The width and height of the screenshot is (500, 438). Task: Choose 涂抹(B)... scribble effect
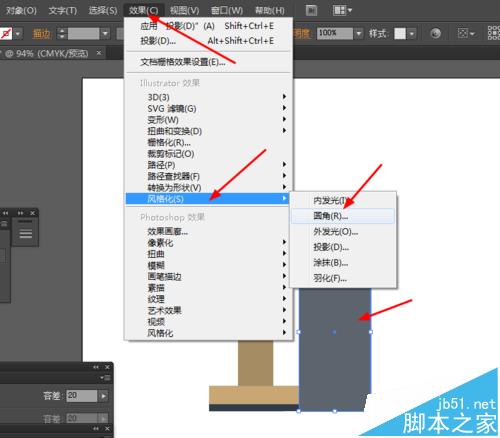pyautogui.click(x=343, y=263)
